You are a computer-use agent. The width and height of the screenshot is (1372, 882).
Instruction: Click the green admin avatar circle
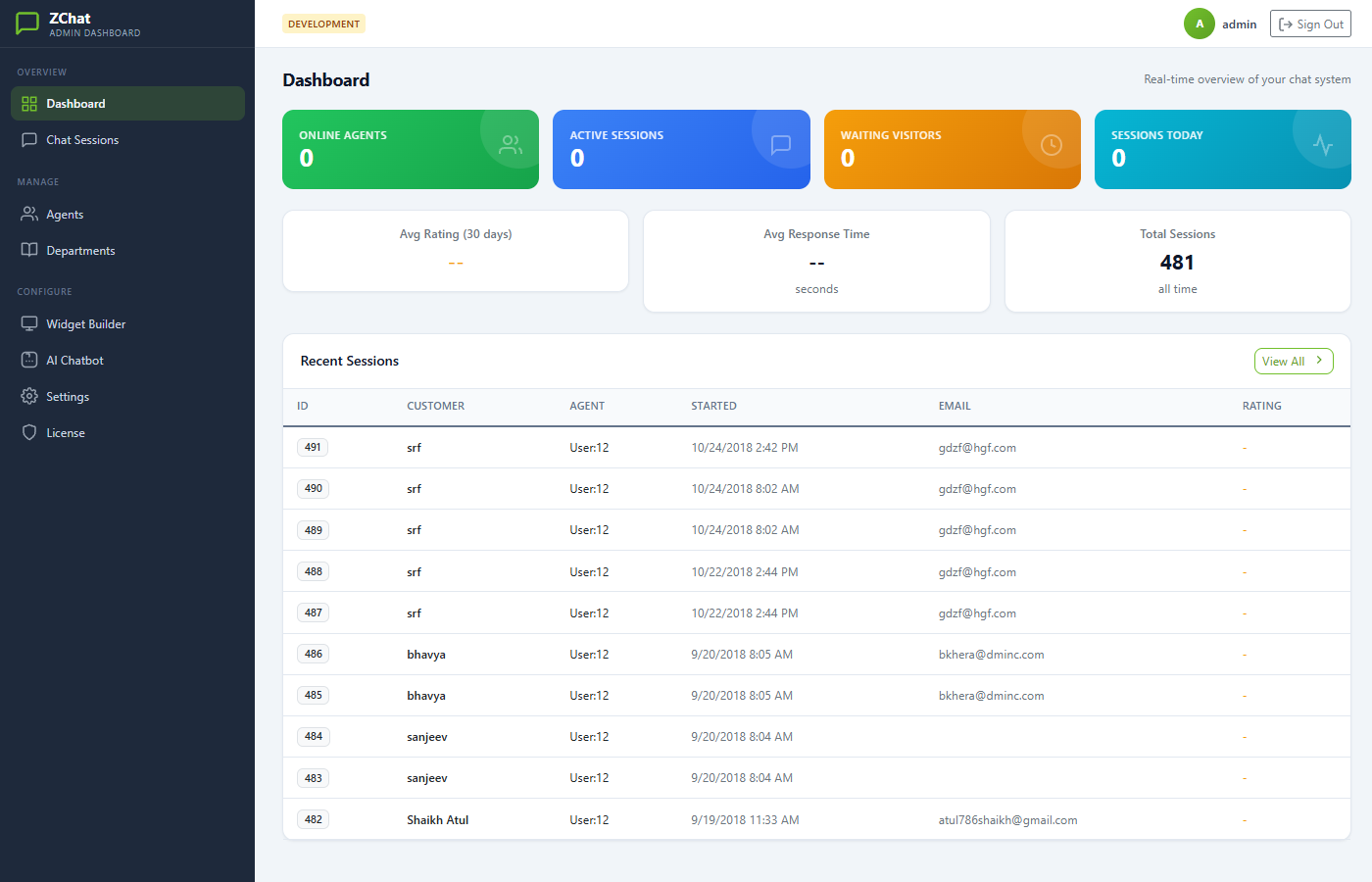[x=1199, y=23]
